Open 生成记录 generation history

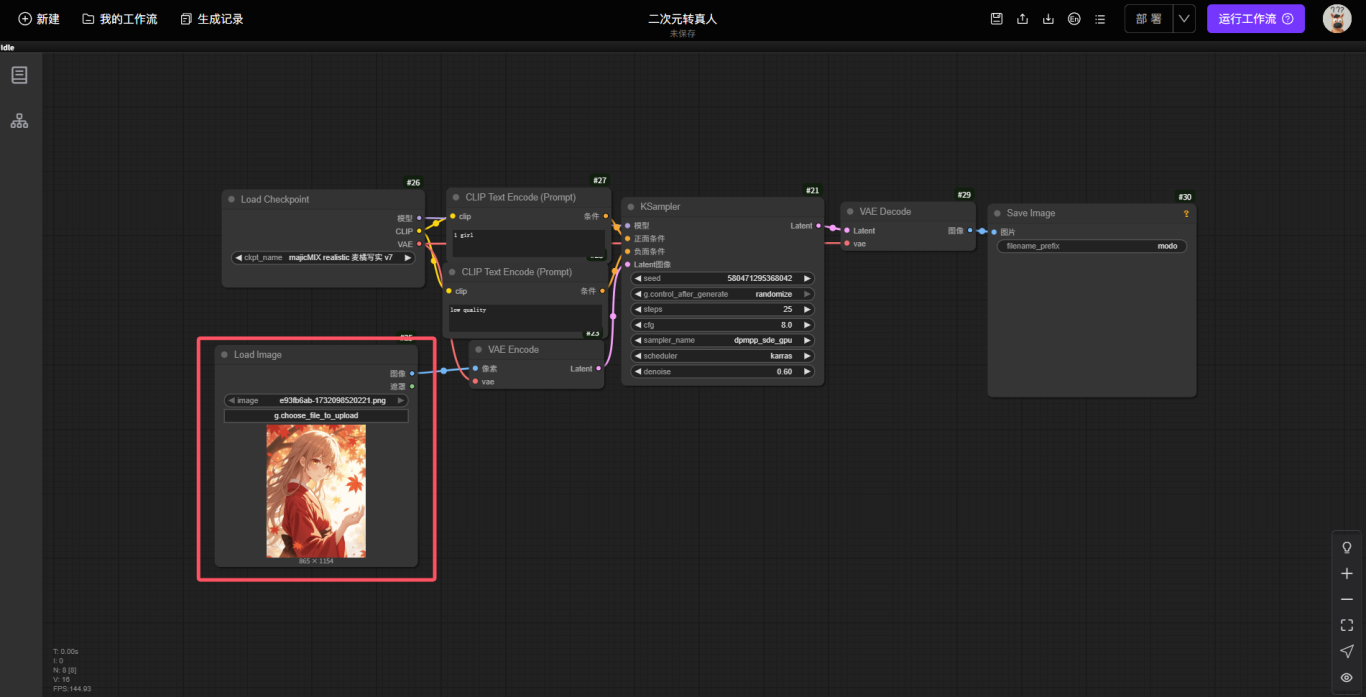212,19
